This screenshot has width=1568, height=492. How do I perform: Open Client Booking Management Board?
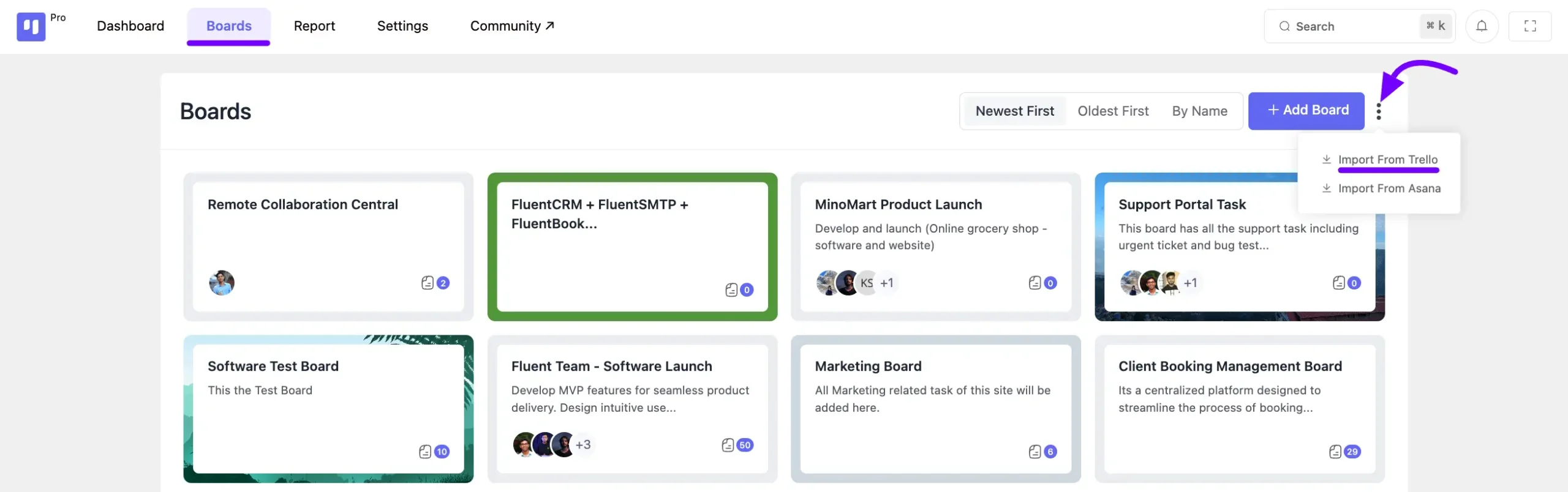click(x=1240, y=409)
